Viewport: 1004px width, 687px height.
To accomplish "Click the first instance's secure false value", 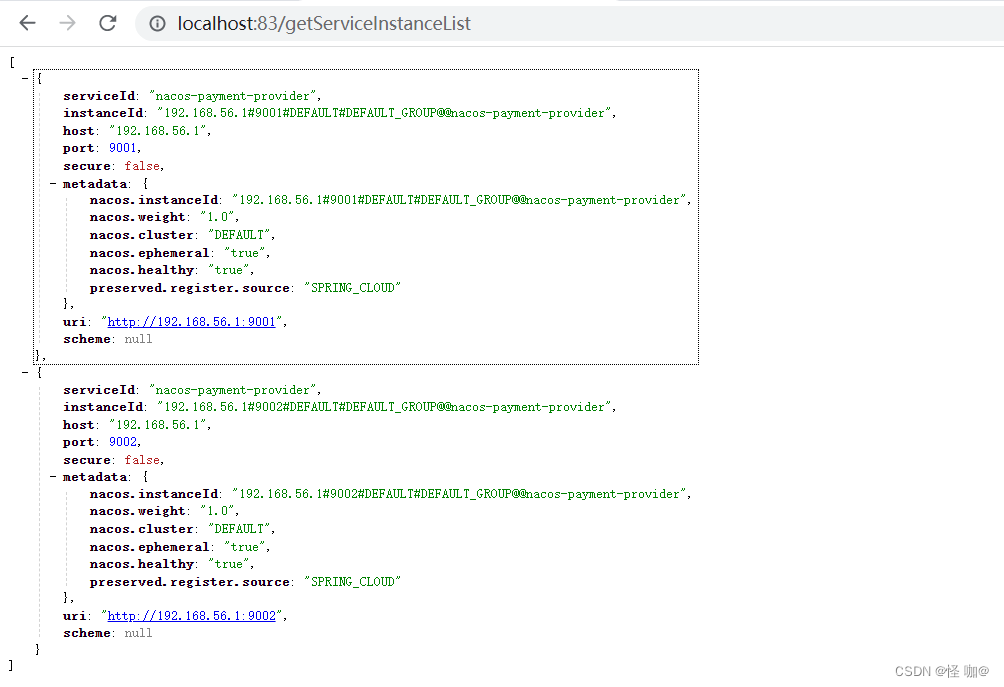I will [143, 166].
